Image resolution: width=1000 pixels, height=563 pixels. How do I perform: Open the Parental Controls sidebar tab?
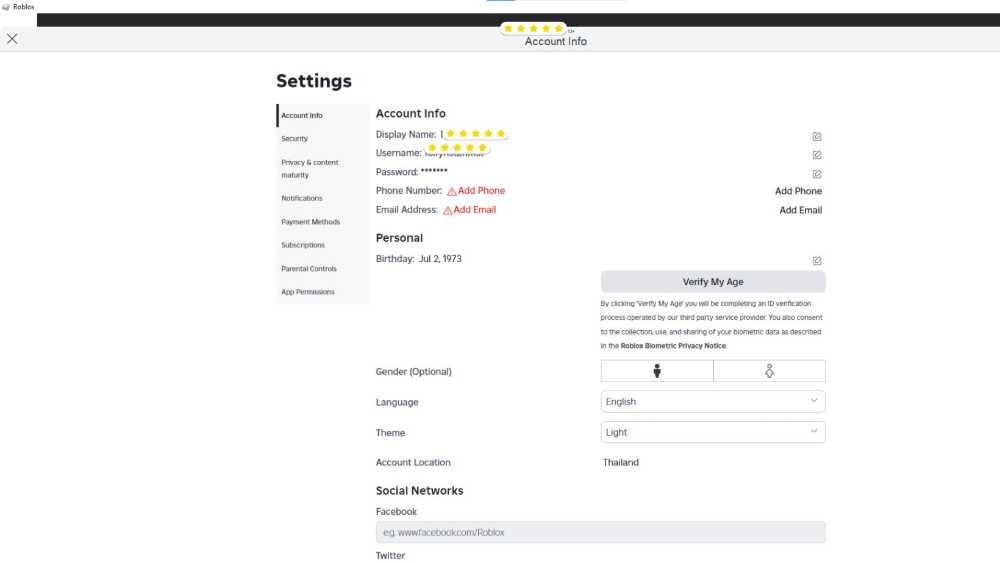pyautogui.click(x=323, y=268)
